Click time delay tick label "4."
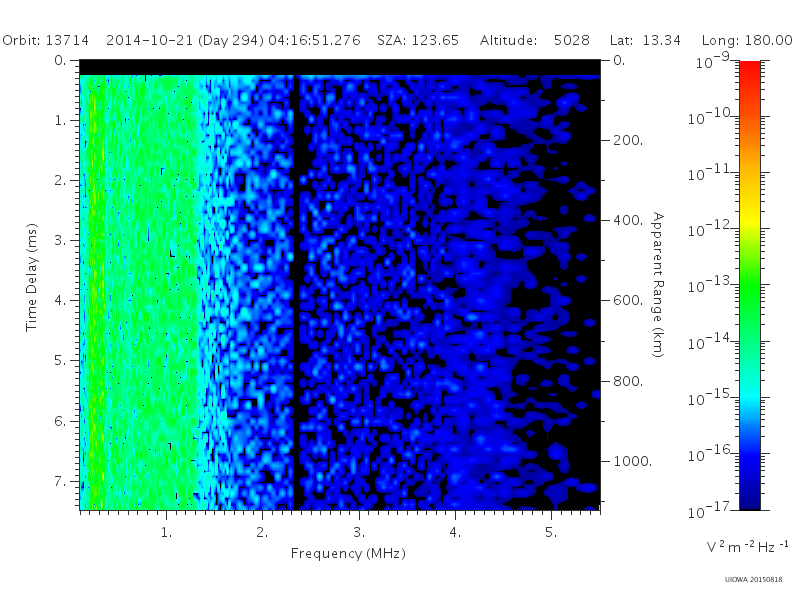The width and height of the screenshot is (800, 600). 61,301
